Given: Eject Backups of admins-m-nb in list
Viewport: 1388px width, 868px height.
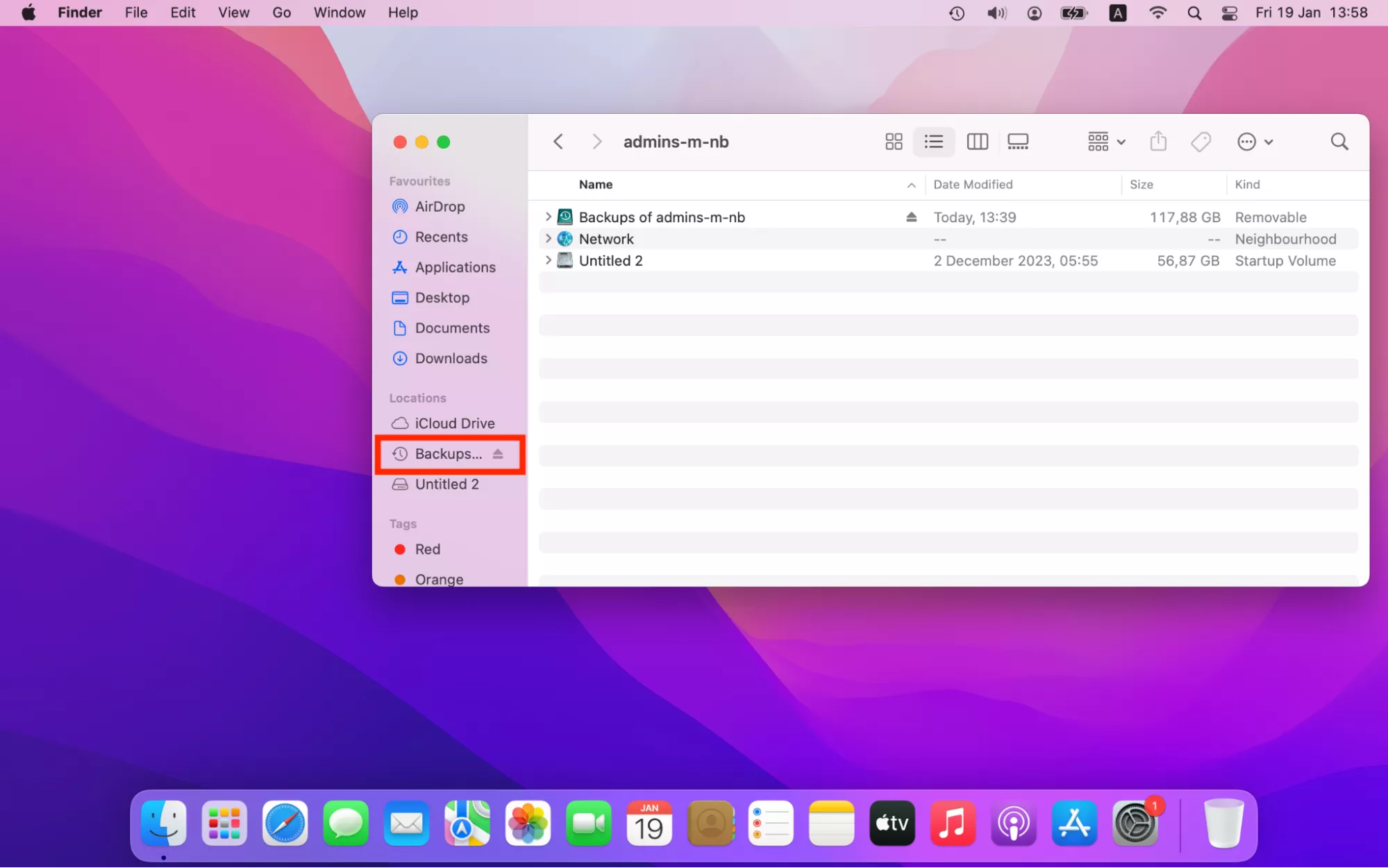Looking at the screenshot, I should click(911, 217).
